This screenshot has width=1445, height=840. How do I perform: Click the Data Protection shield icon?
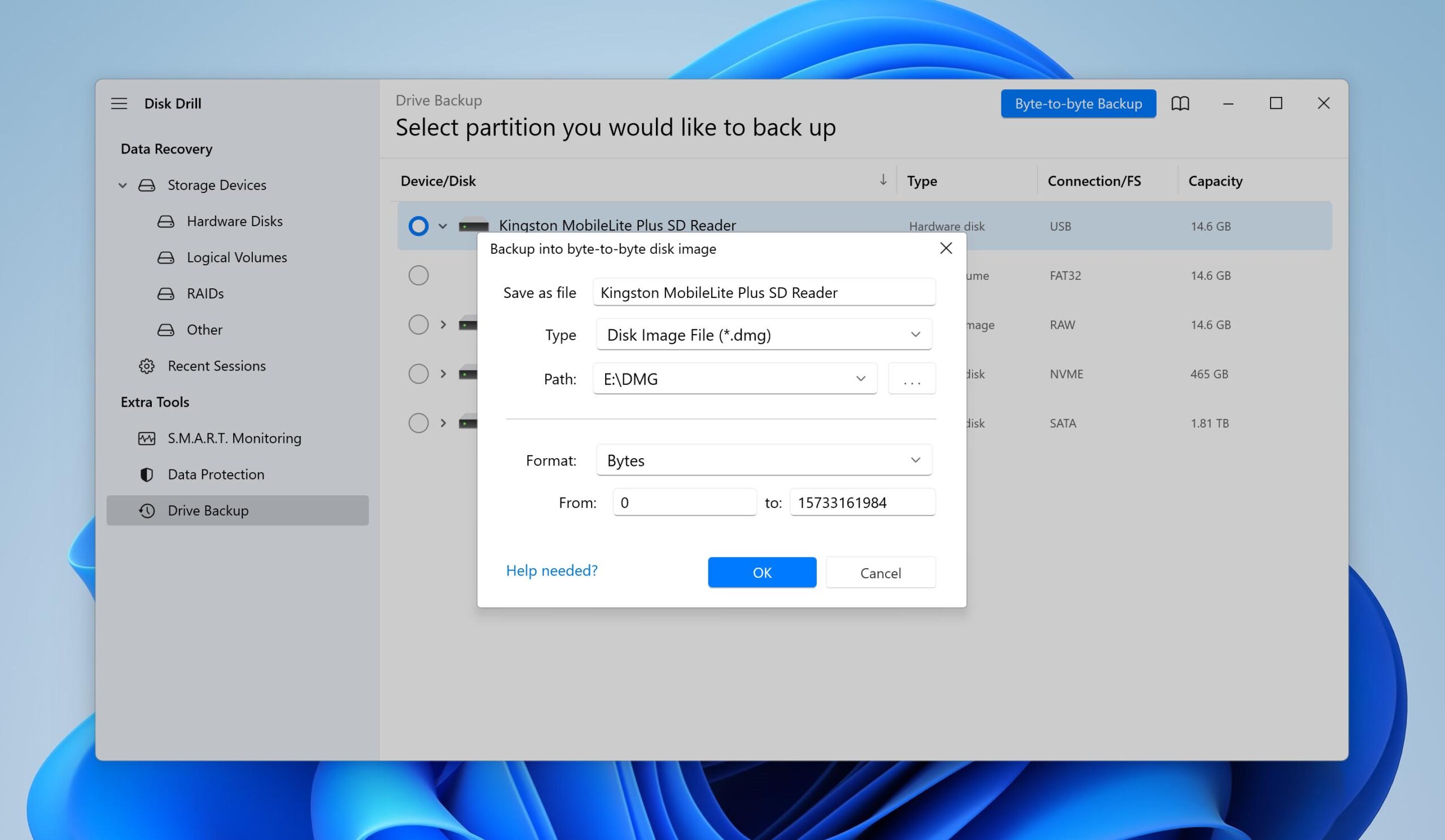tap(147, 474)
